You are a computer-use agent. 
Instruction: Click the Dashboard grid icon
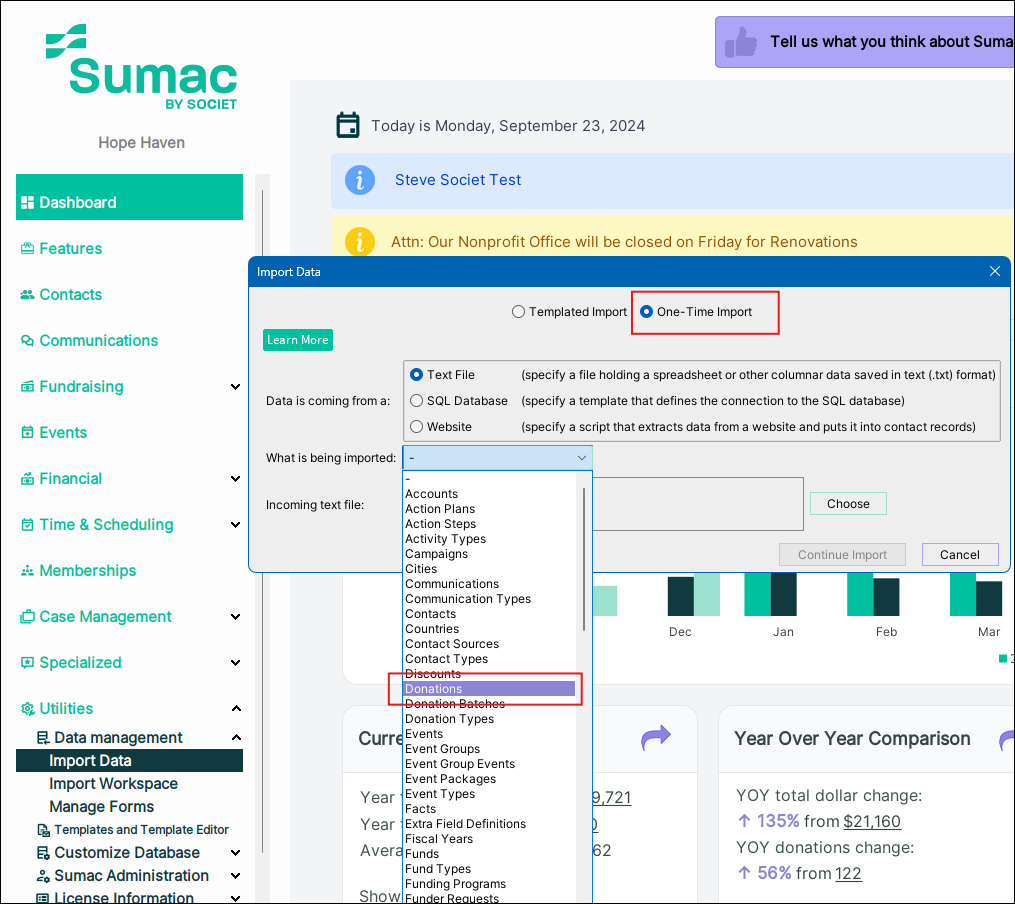(27, 203)
